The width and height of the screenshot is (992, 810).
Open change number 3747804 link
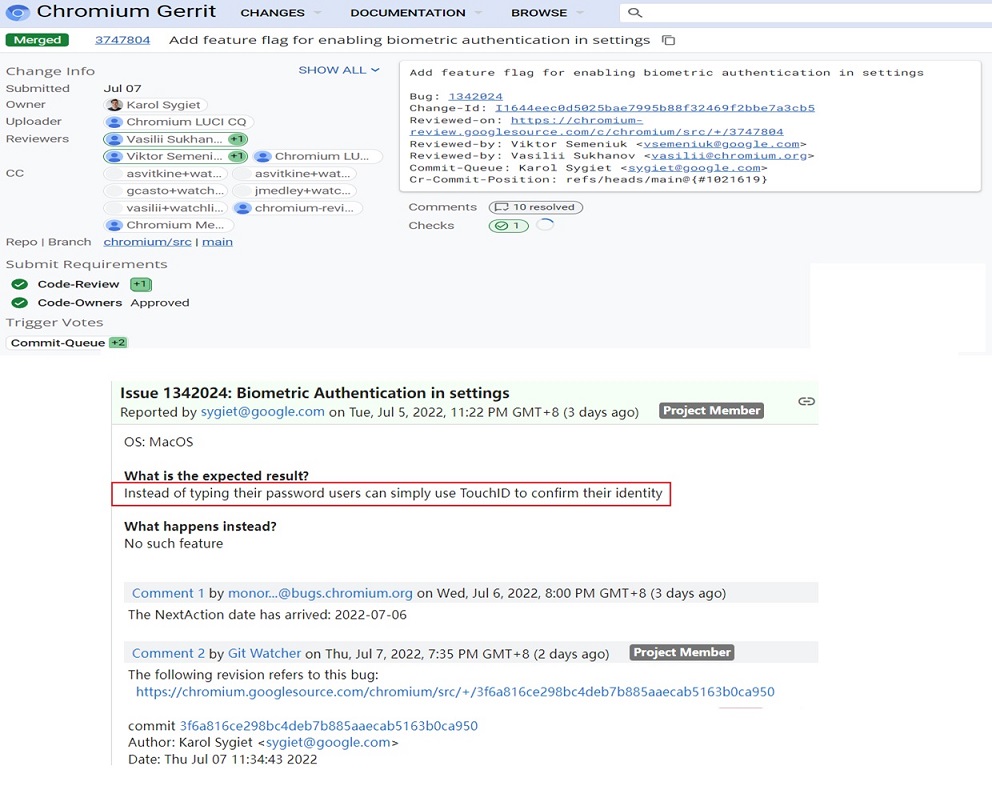click(123, 40)
